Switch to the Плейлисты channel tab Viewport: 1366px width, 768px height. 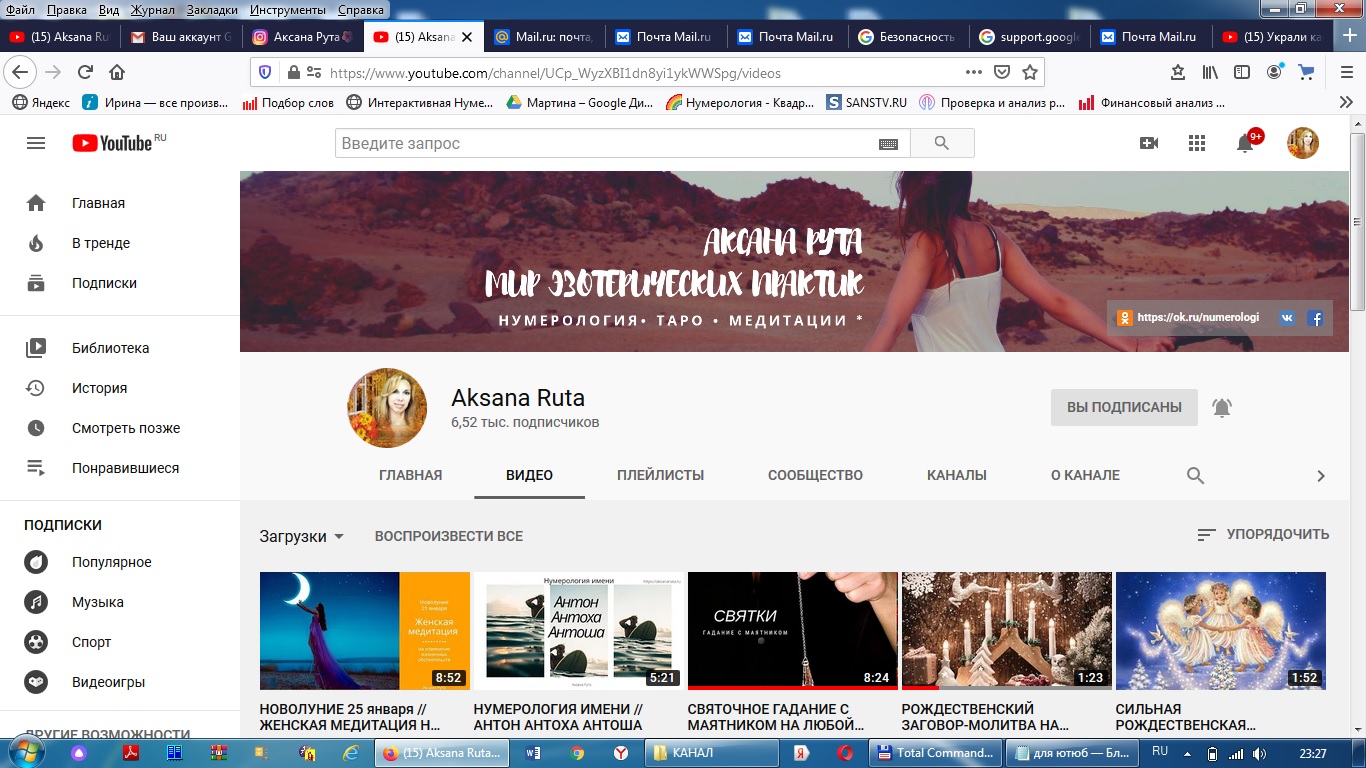pos(660,476)
